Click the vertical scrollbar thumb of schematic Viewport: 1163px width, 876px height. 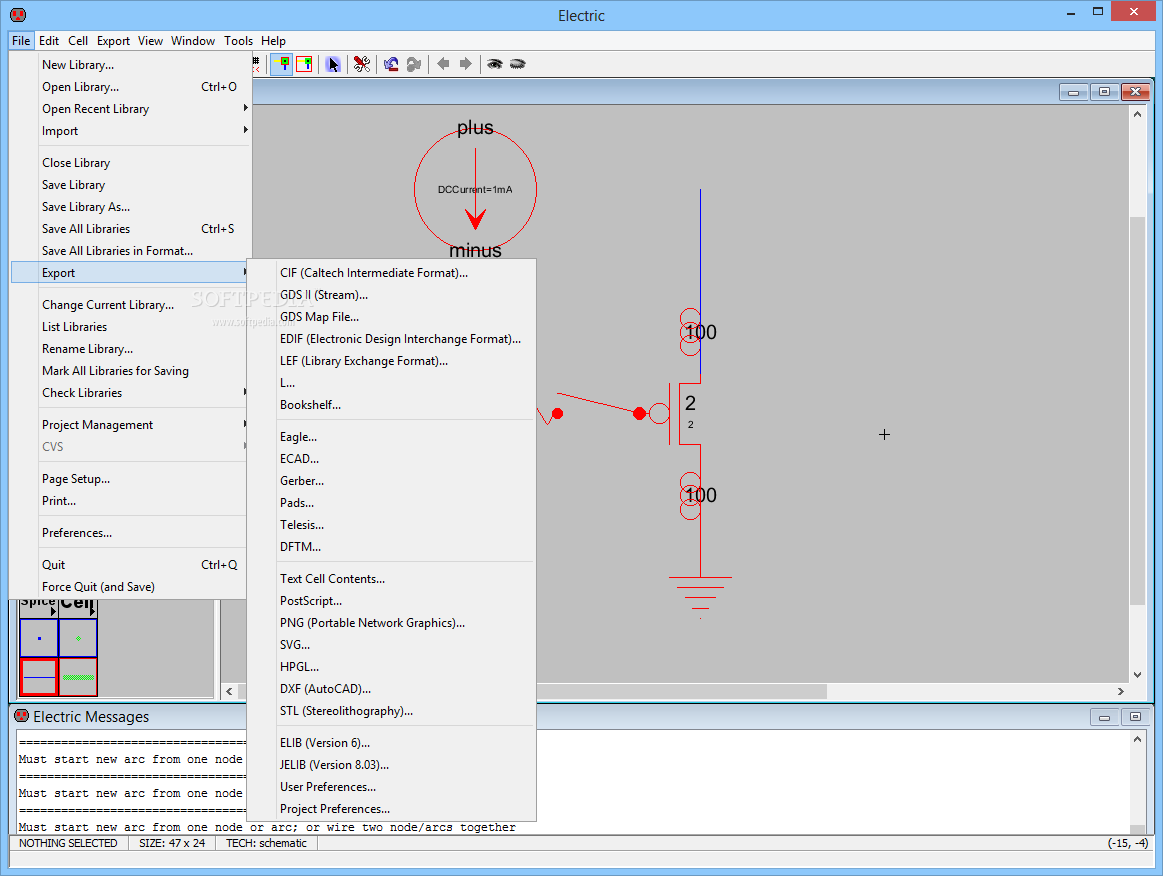[x=1137, y=409]
